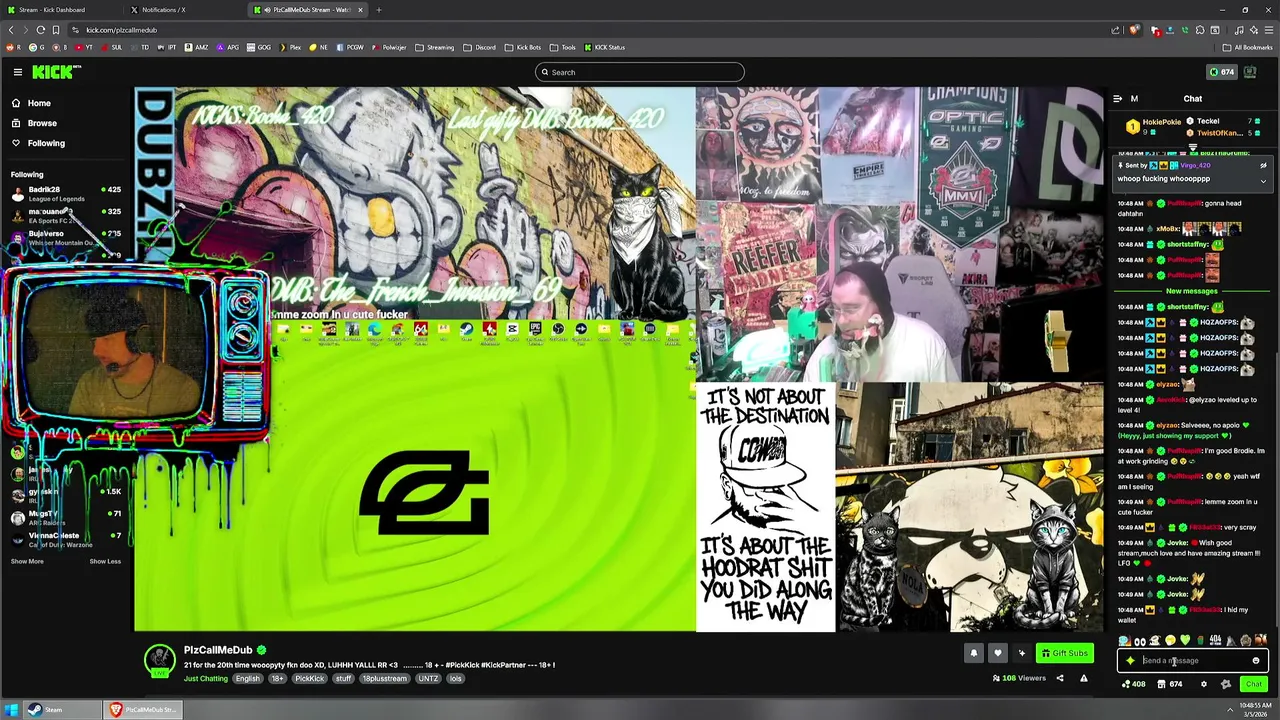The height and width of the screenshot is (720, 1280).
Task: Click the 108 Viewers count
Action: click(1018, 678)
